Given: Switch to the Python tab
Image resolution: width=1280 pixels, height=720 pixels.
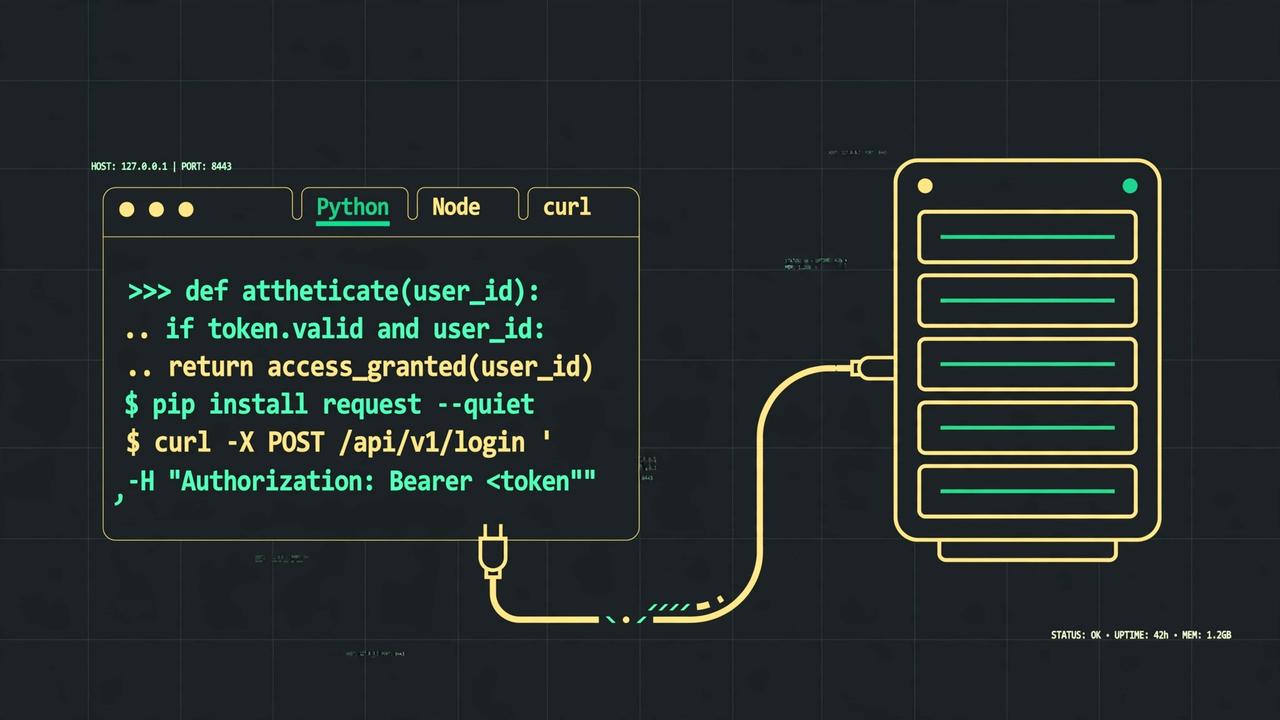Looking at the screenshot, I should (x=352, y=206).
